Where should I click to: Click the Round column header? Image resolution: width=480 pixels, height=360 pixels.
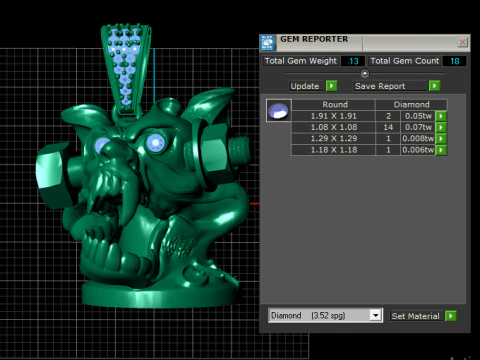tap(334, 105)
